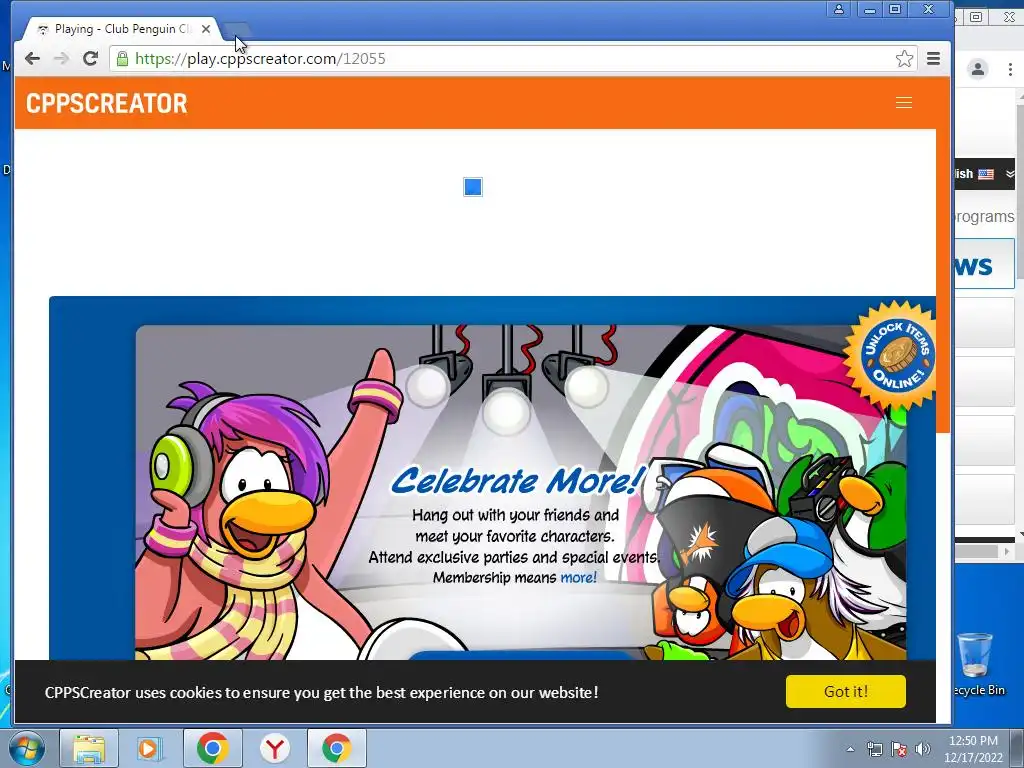Go back with the browser back arrow
The height and width of the screenshot is (768, 1024).
tap(32, 59)
